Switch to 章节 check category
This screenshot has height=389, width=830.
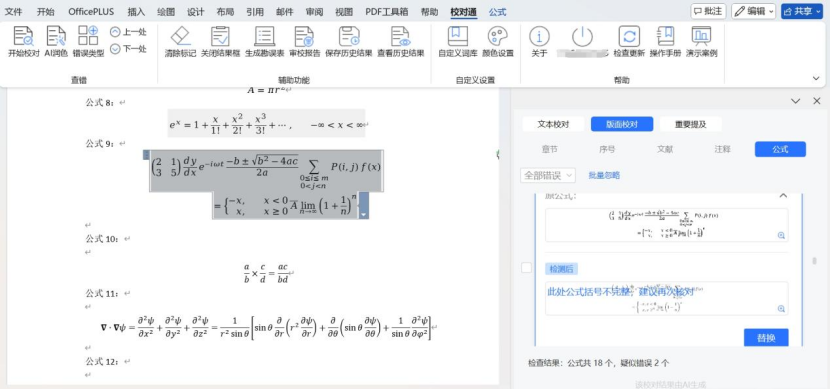pos(549,149)
